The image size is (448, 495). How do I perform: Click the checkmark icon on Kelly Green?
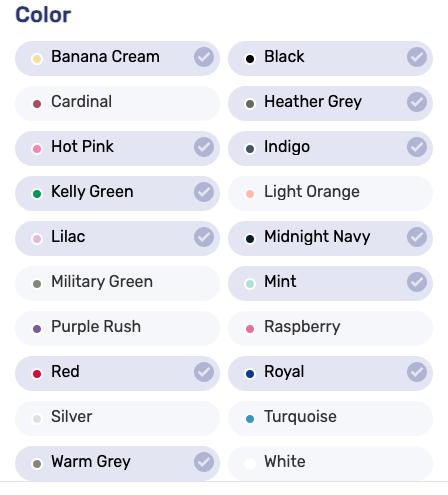(x=204, y=192)
